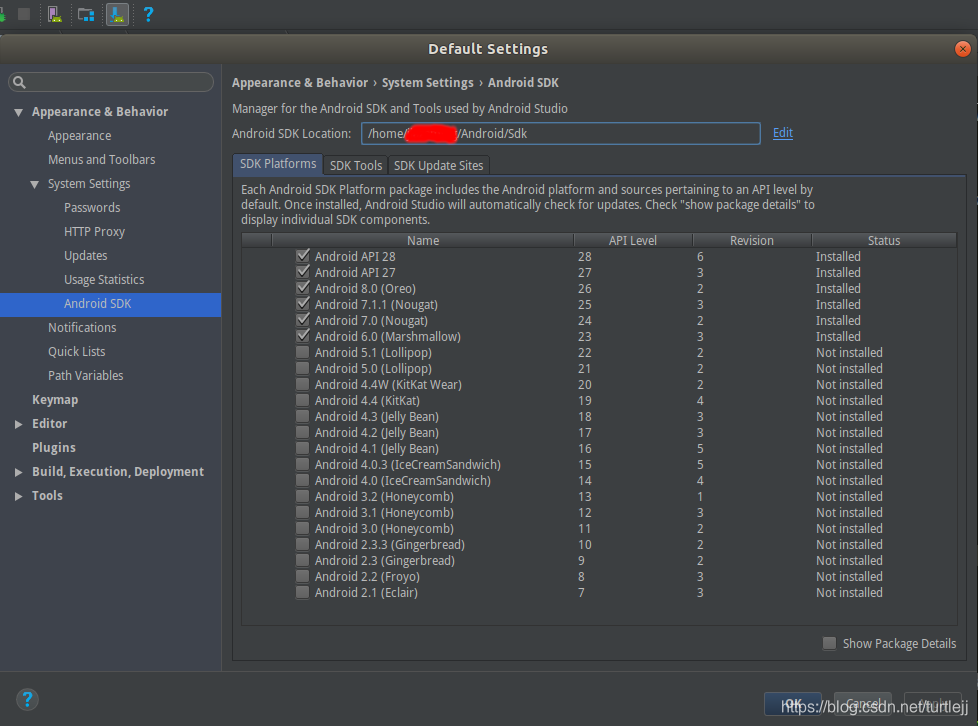Screen dimensions: 978x726
Task: Open Plugins settings page
Action: (x=54, y=448)
